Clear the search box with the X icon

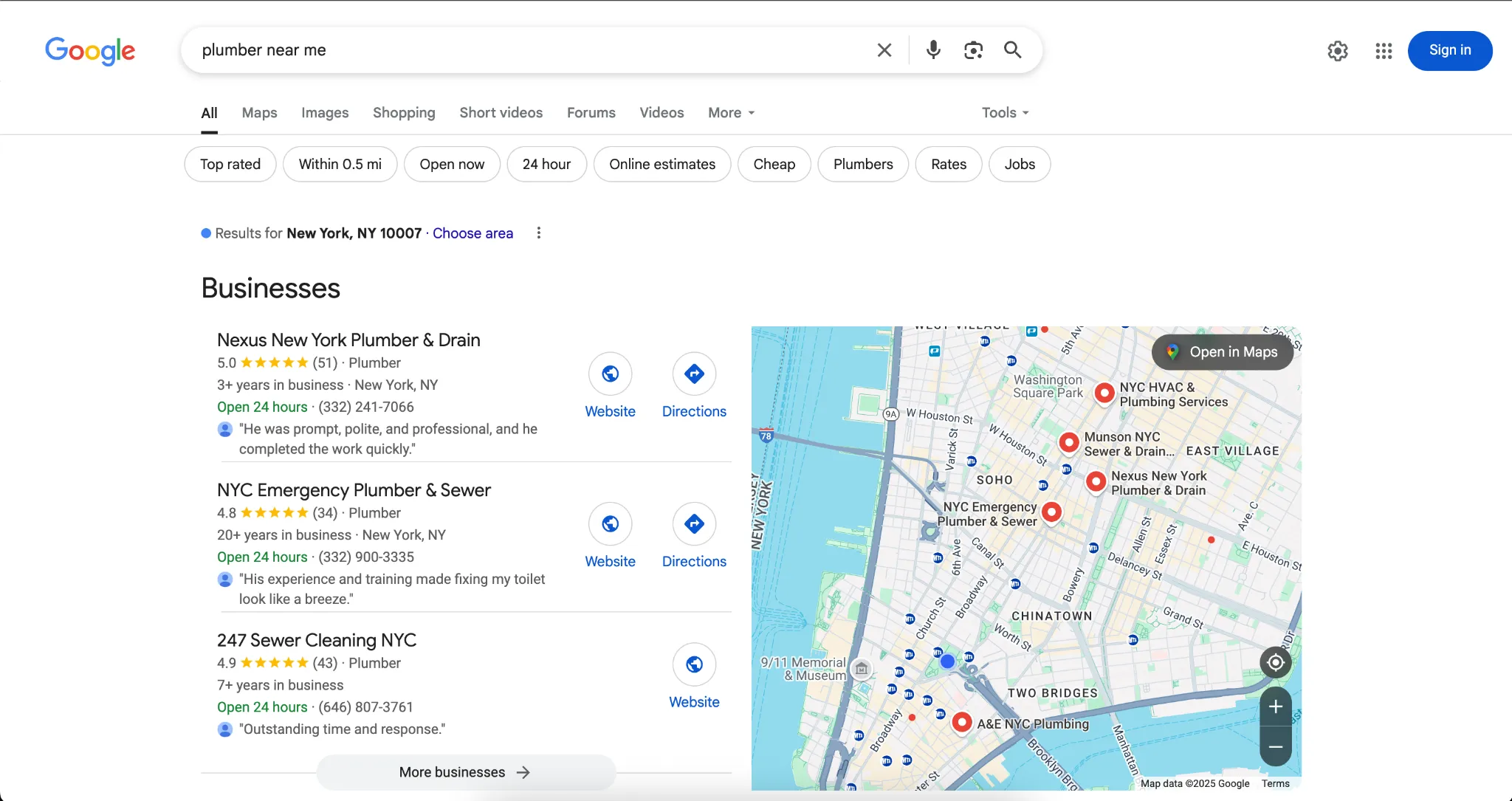tap(884, 50)
